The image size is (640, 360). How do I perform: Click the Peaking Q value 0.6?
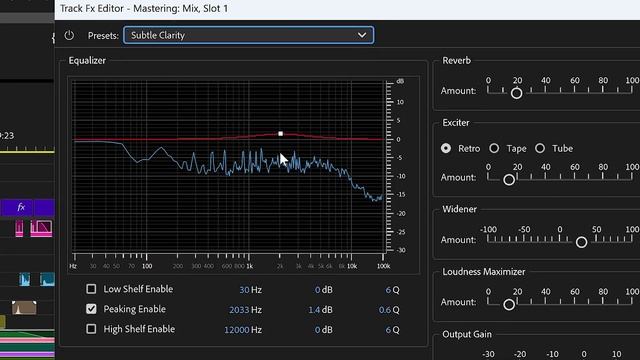pos(384,310)
